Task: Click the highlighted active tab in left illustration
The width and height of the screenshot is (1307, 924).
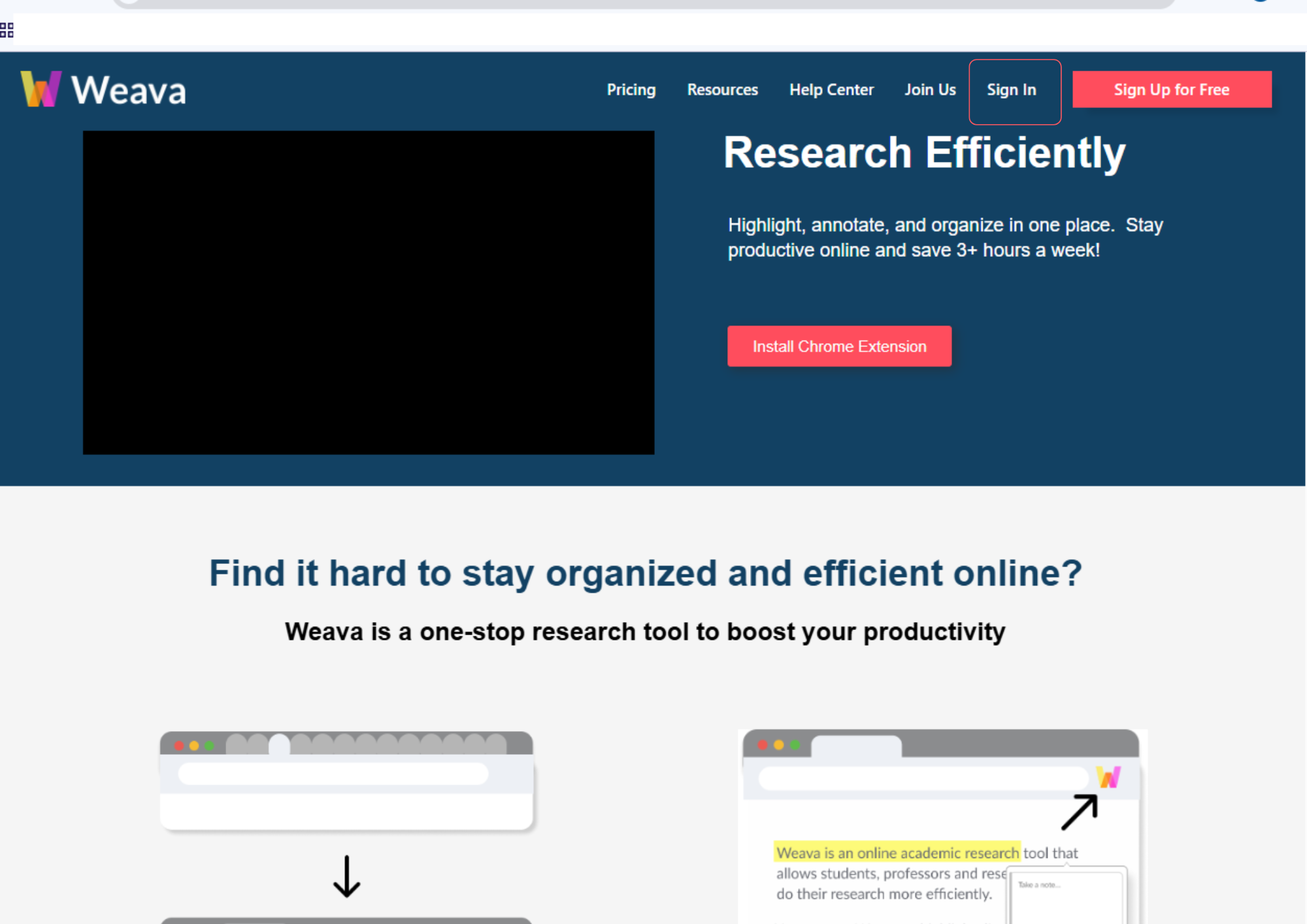Action: click(x=279, y=744)
